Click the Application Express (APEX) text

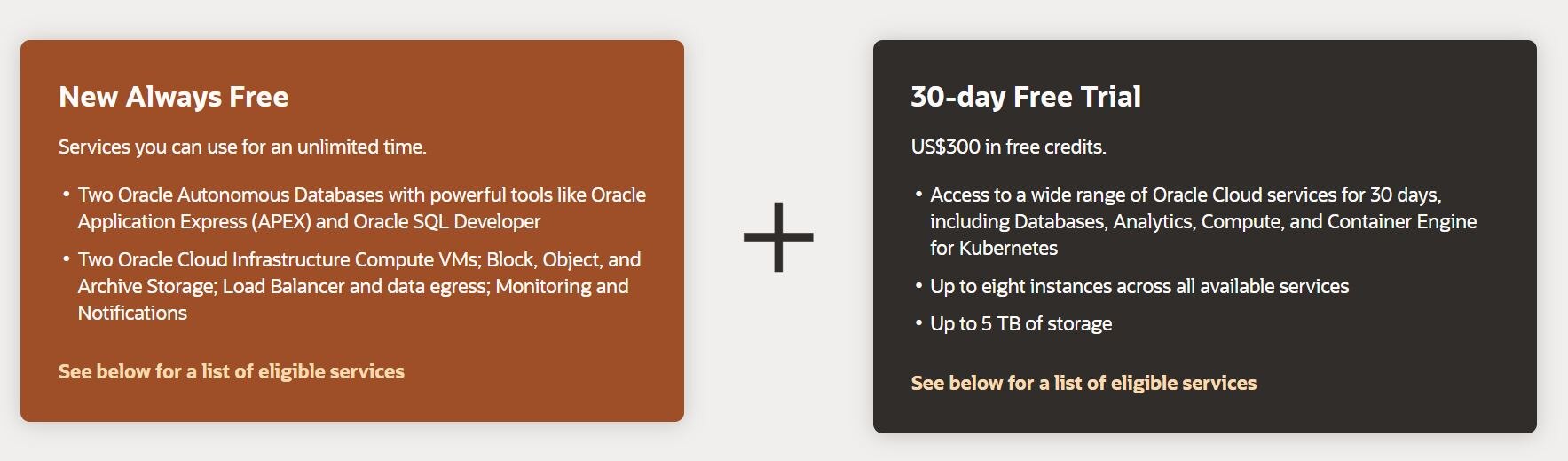coord(194,221)
